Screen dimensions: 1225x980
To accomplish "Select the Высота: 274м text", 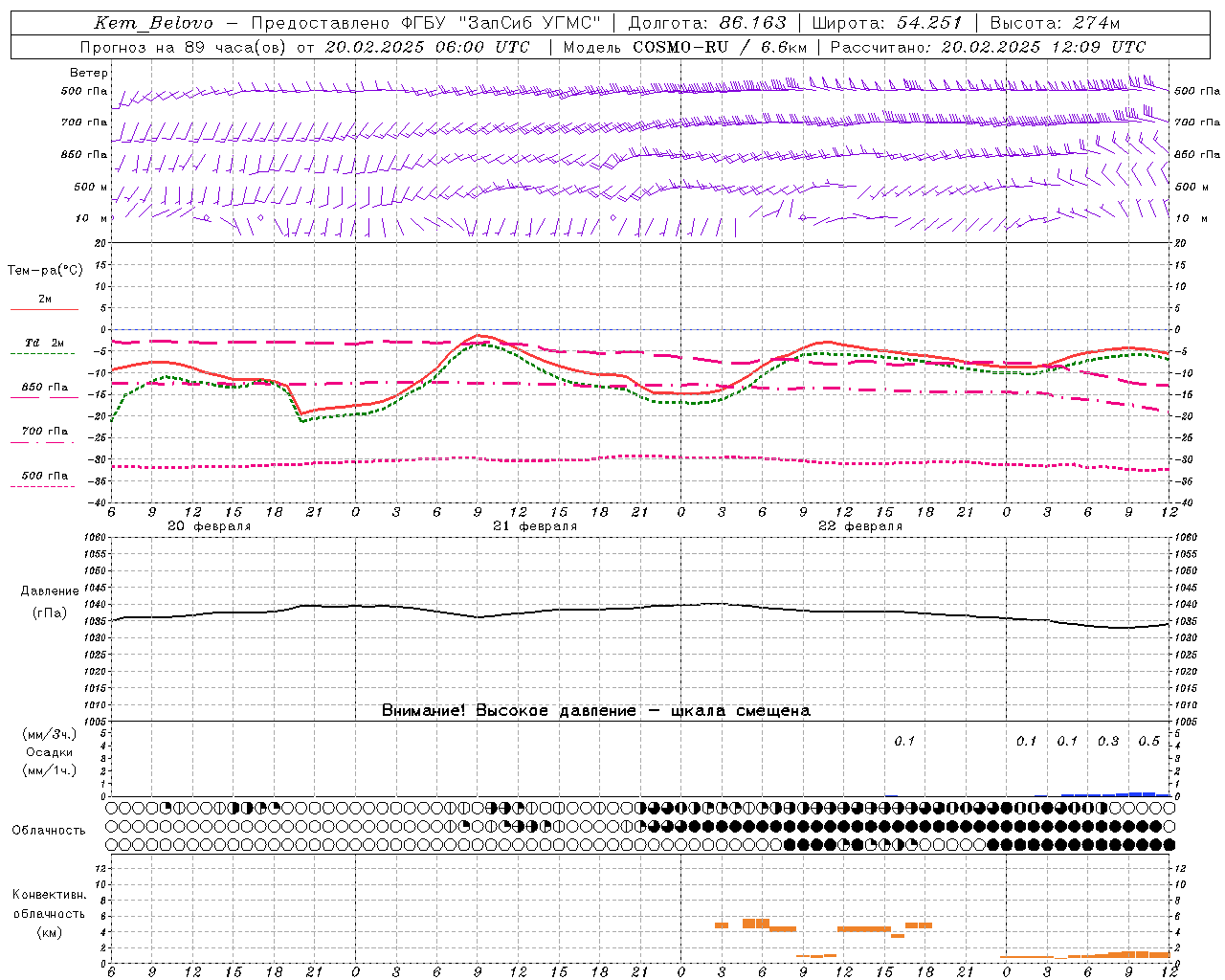I will pos(1055,23).
